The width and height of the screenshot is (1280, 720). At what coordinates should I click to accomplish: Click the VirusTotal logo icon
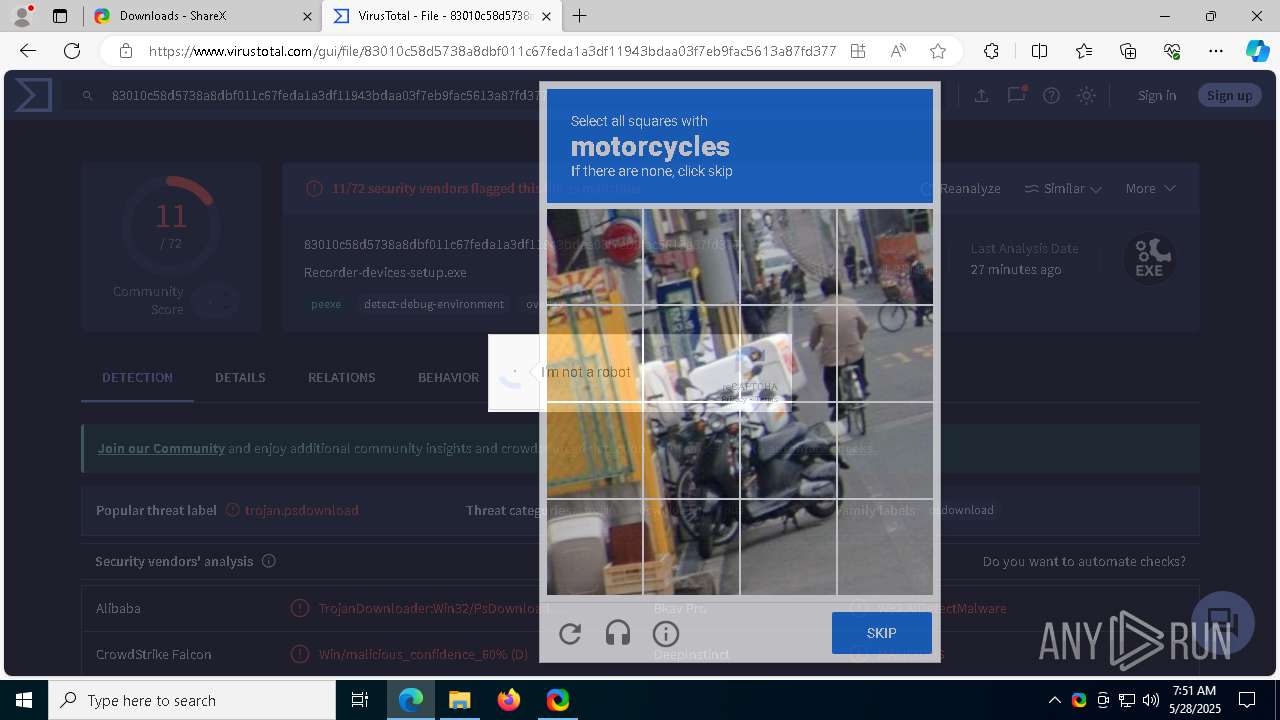pyautogui.click(x=33, y=95)
